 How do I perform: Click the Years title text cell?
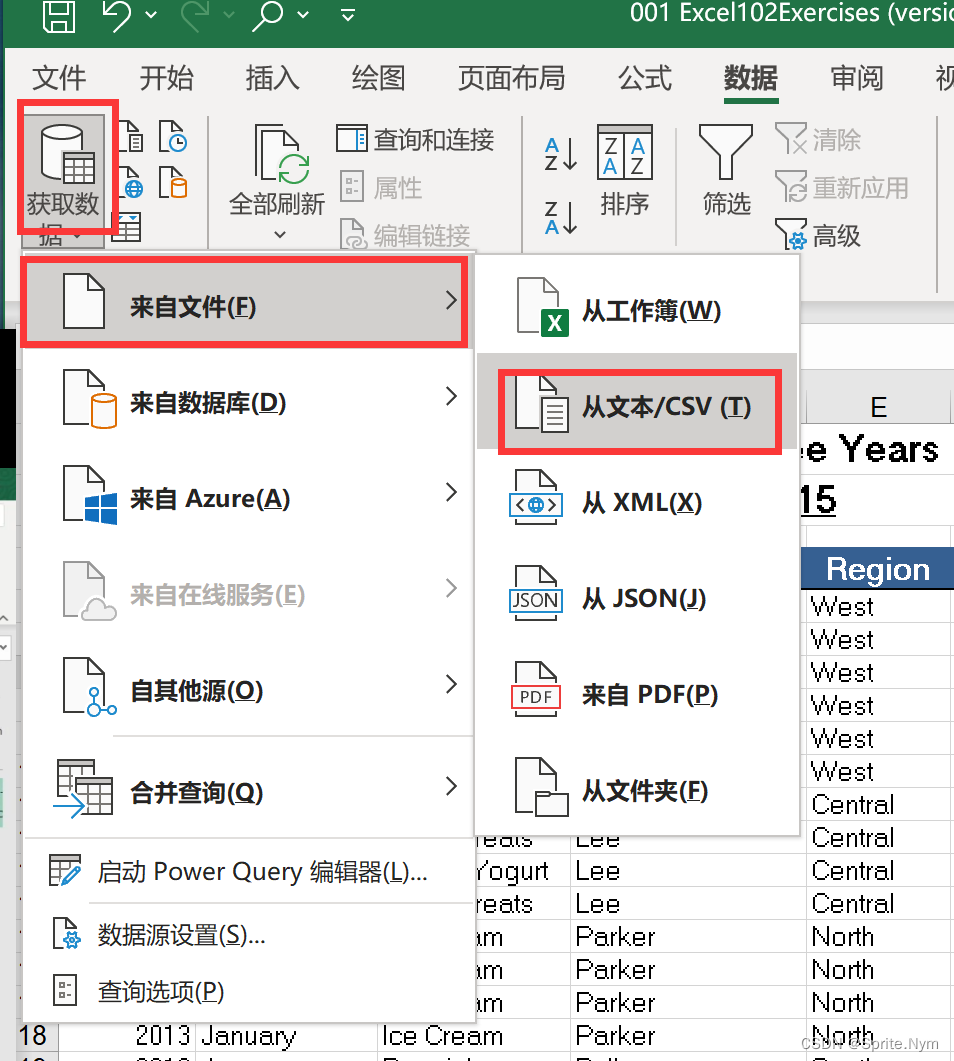pyautogui.click(x=876, y=449)
